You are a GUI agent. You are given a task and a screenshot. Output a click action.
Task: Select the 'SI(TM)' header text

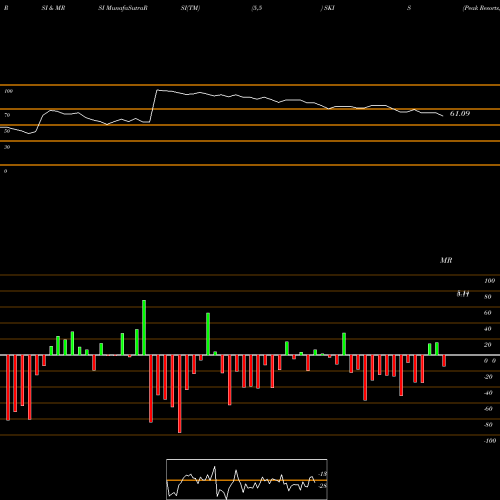(x=190, y=8)
